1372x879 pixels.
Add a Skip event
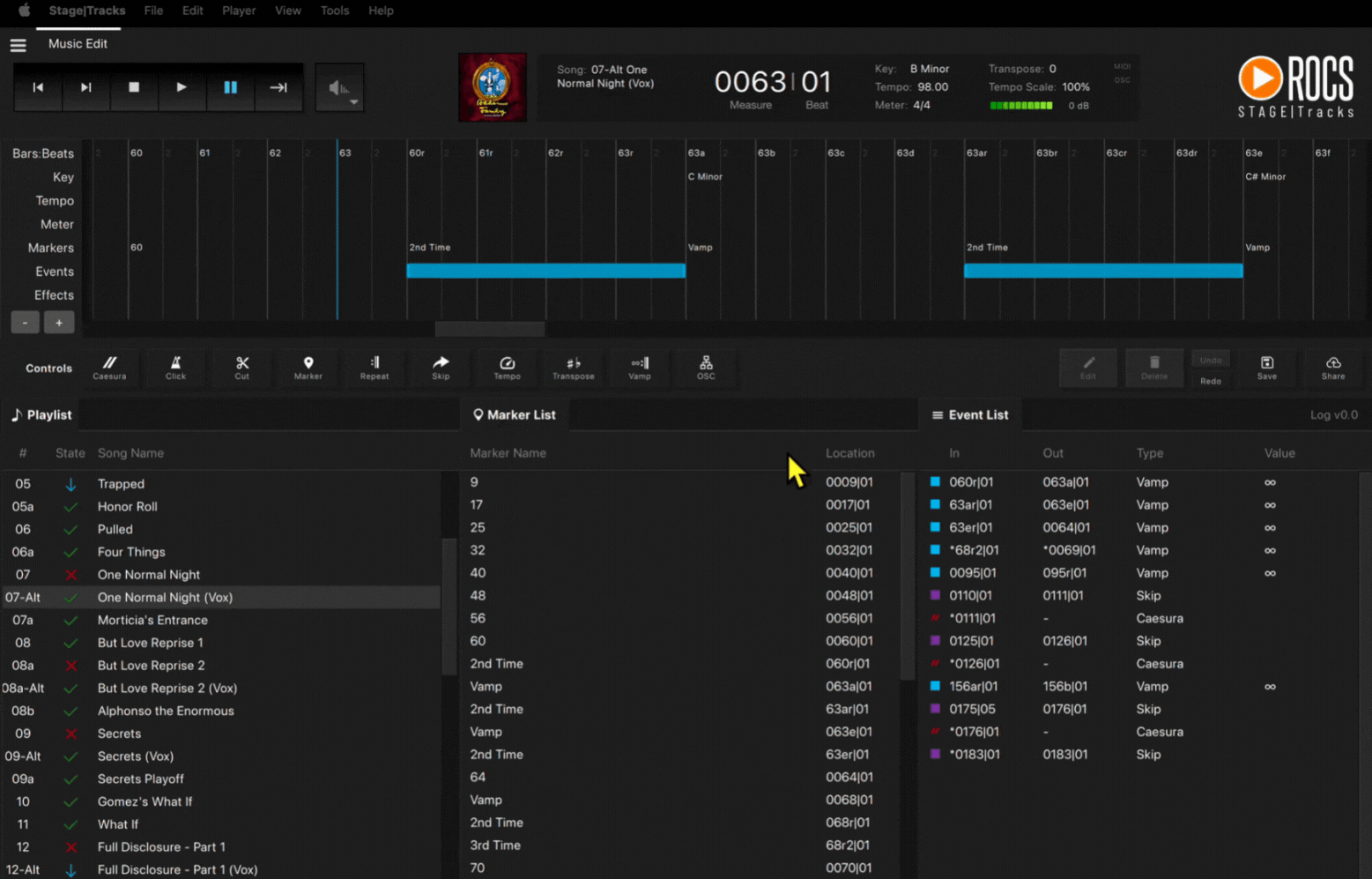pos(441,368)
